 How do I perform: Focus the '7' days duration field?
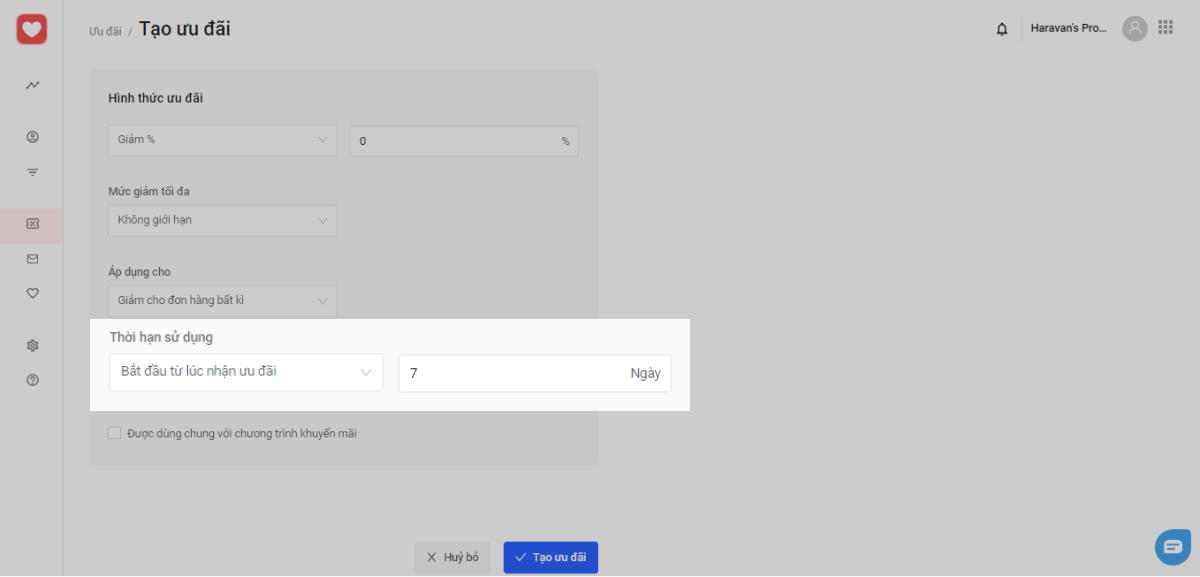[535, 373]
